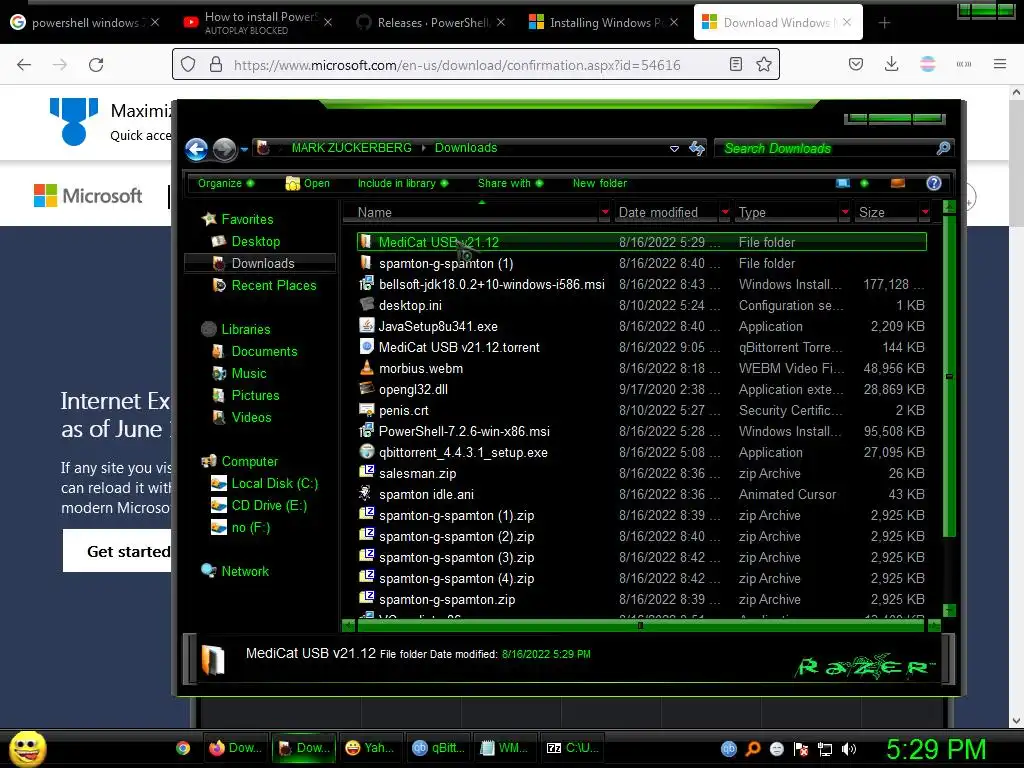The height and width of the screenshot is (768, 1024).
Task: Select Desktop under Favorites
Action: (246, 242)
